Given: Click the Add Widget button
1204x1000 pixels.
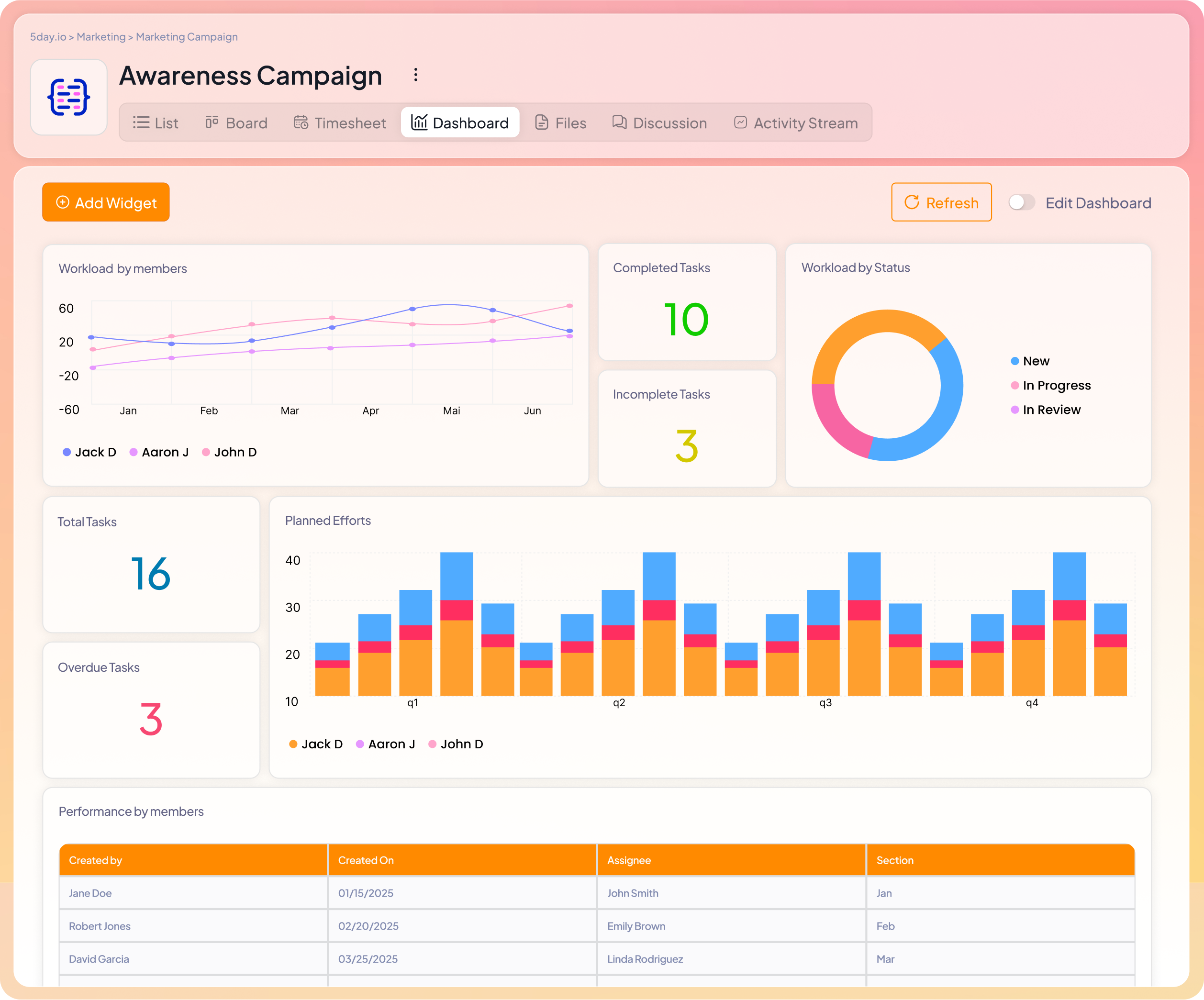Looking at the screenshot, I should pyautogui.click(x=105, y=202).
